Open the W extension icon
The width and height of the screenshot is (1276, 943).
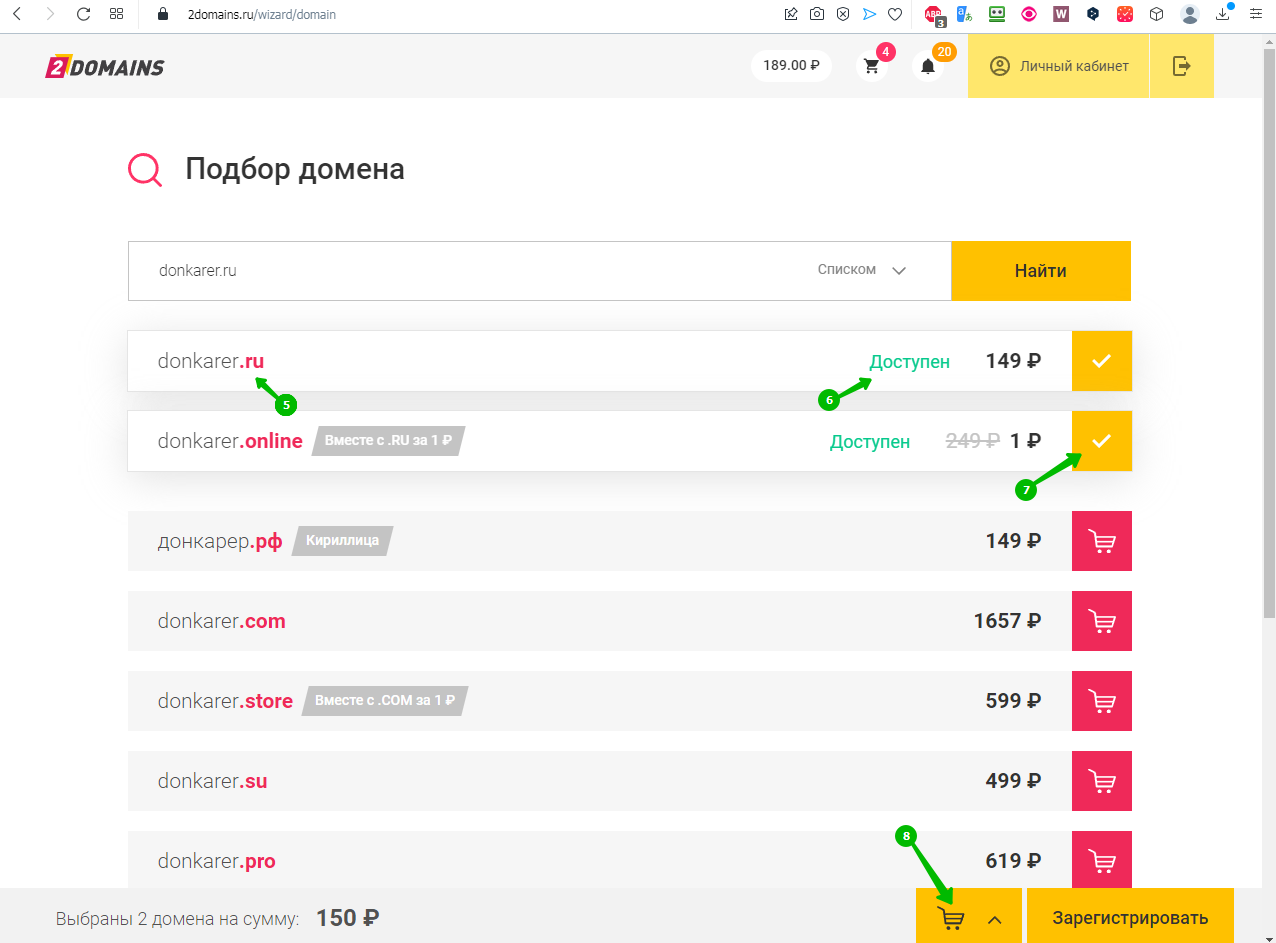coord(1061,14)
